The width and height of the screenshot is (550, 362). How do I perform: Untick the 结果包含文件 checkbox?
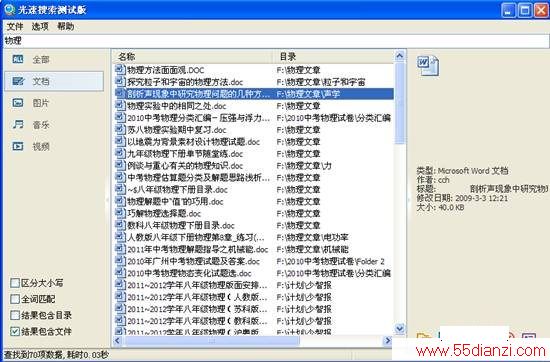[x=15, y=331]
